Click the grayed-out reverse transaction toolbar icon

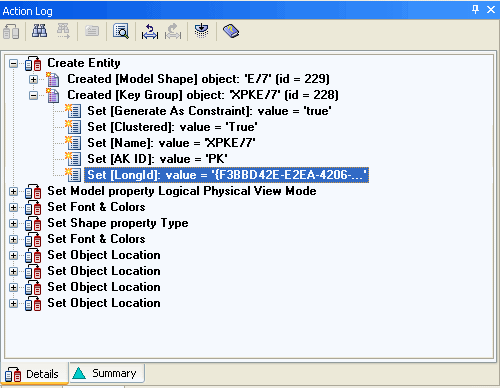click(x=11, y=32)
